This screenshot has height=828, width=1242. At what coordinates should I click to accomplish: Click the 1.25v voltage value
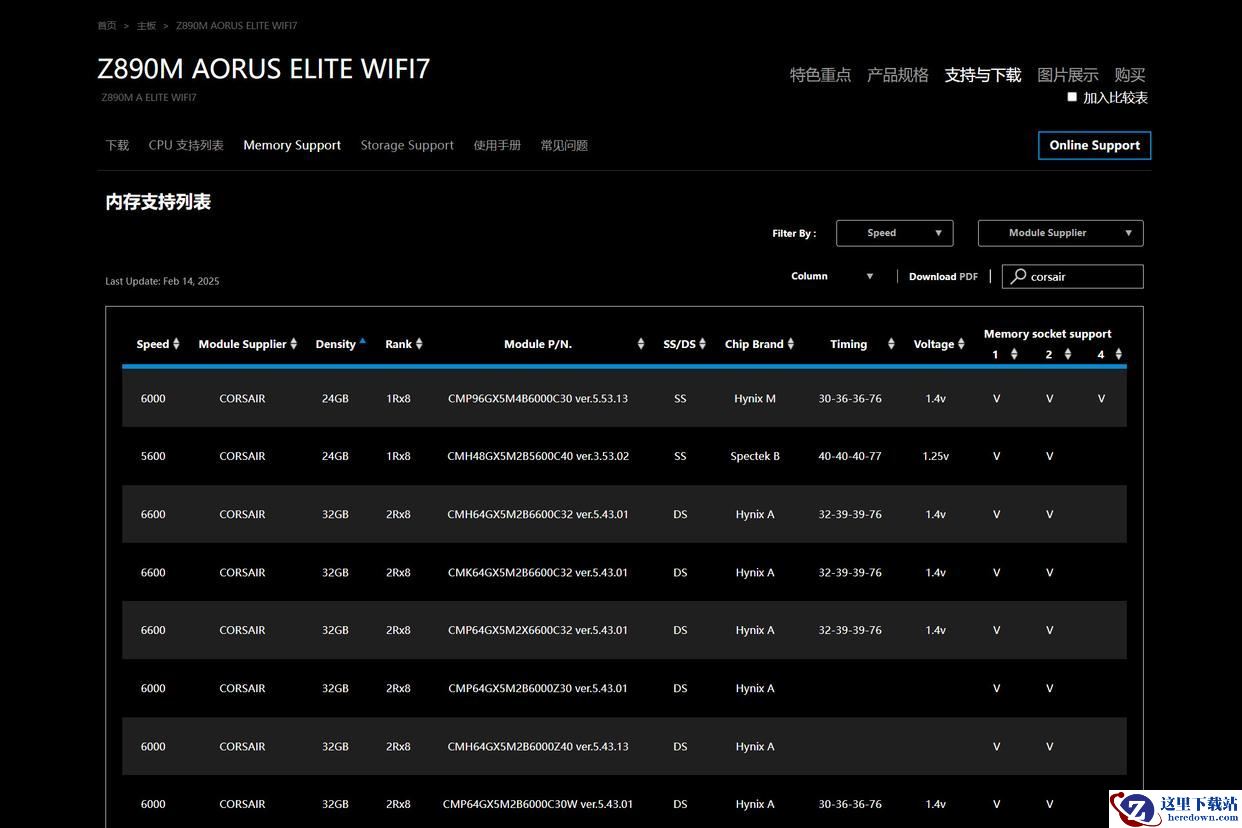(935, 456)
